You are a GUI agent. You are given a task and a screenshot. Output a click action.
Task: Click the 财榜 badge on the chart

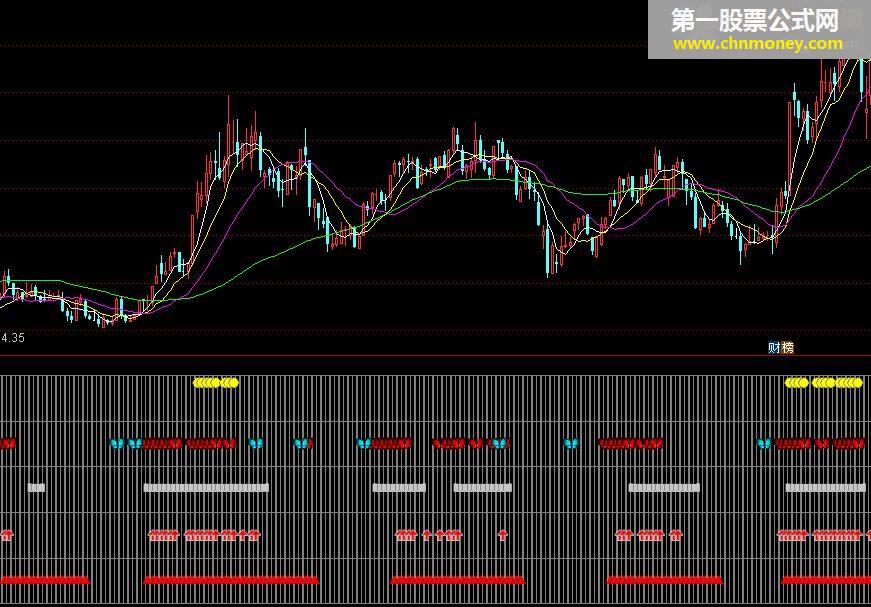[x=780, y=348]
